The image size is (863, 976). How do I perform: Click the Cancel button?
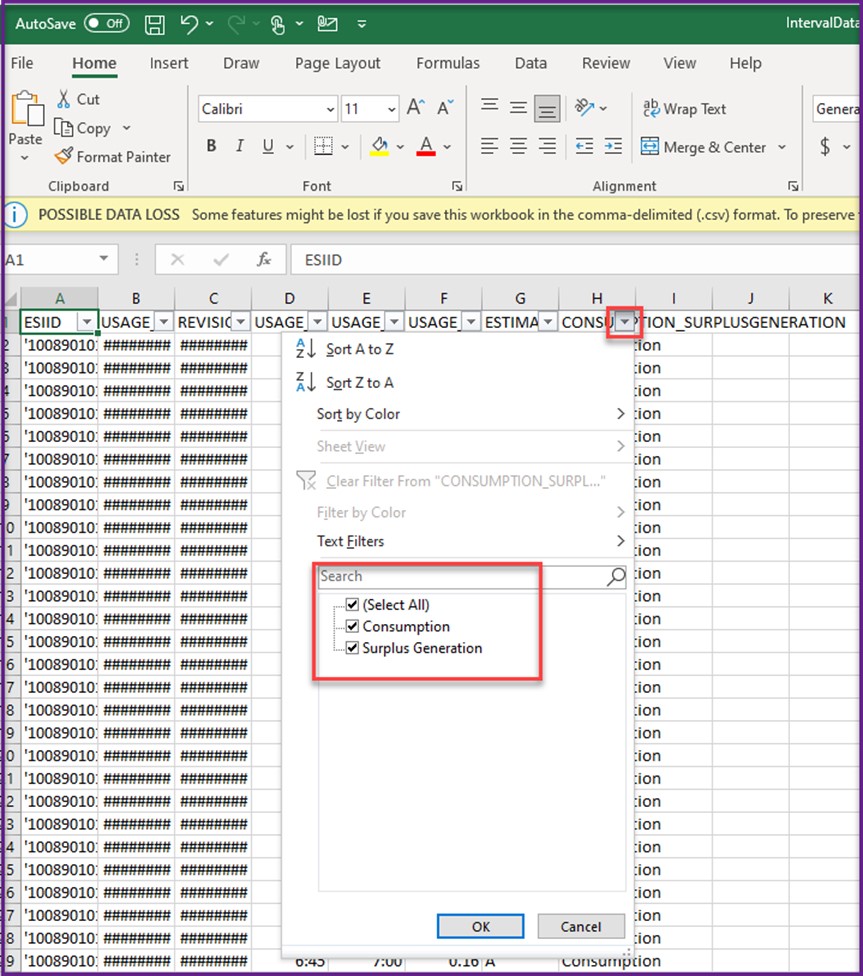[x=580, y=927]
